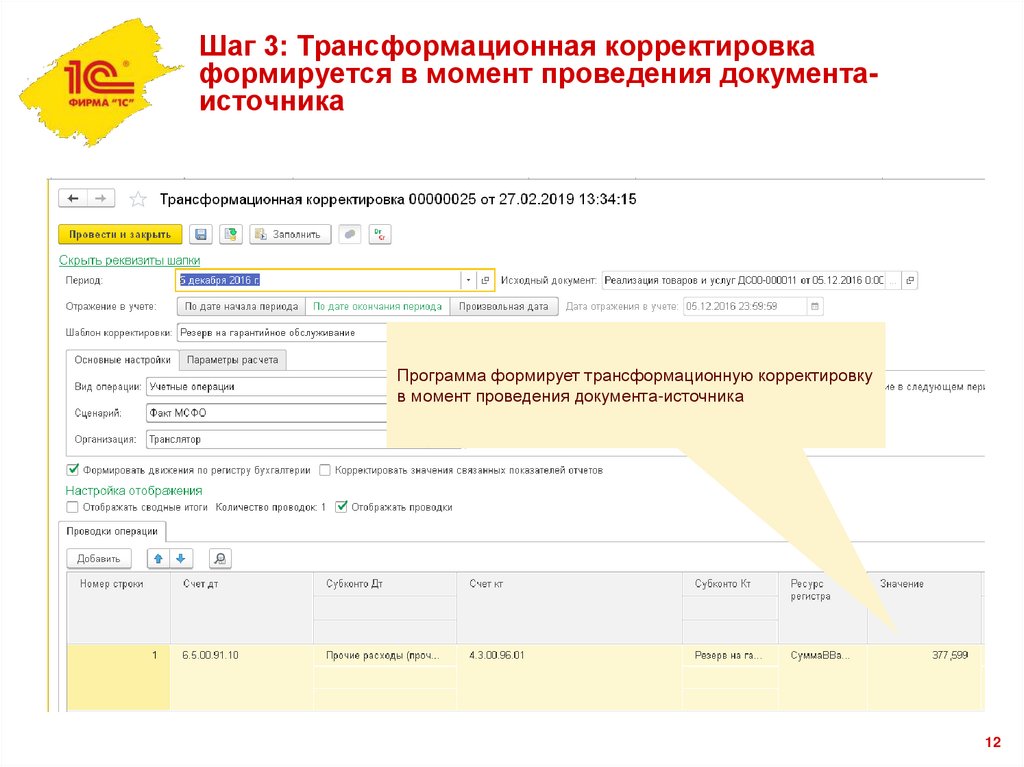
Task: Move row down with the down arrow icon
Action: tap(181, 559)
